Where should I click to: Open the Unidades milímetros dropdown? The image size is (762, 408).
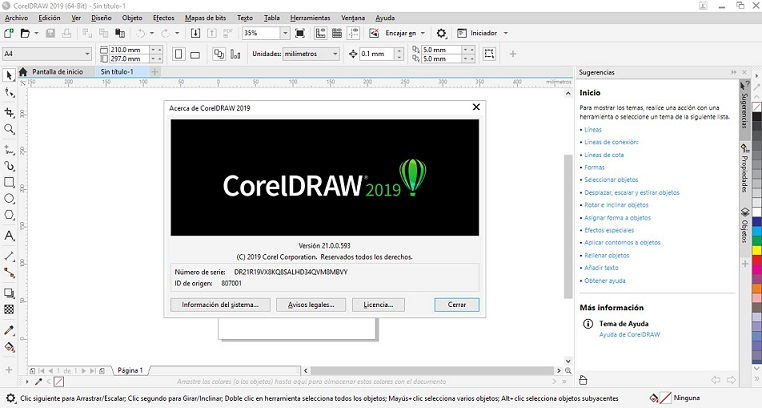(x=335, y=54)
